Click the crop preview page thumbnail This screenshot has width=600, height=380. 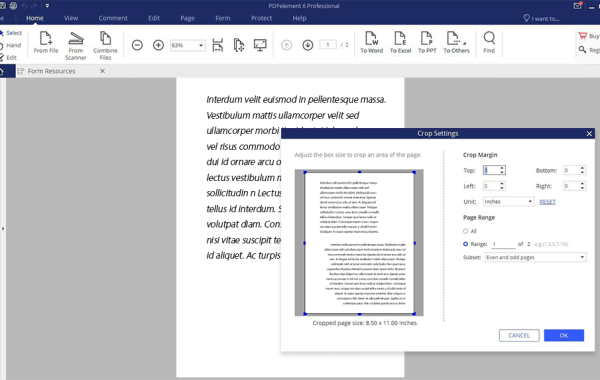[359, 243]
